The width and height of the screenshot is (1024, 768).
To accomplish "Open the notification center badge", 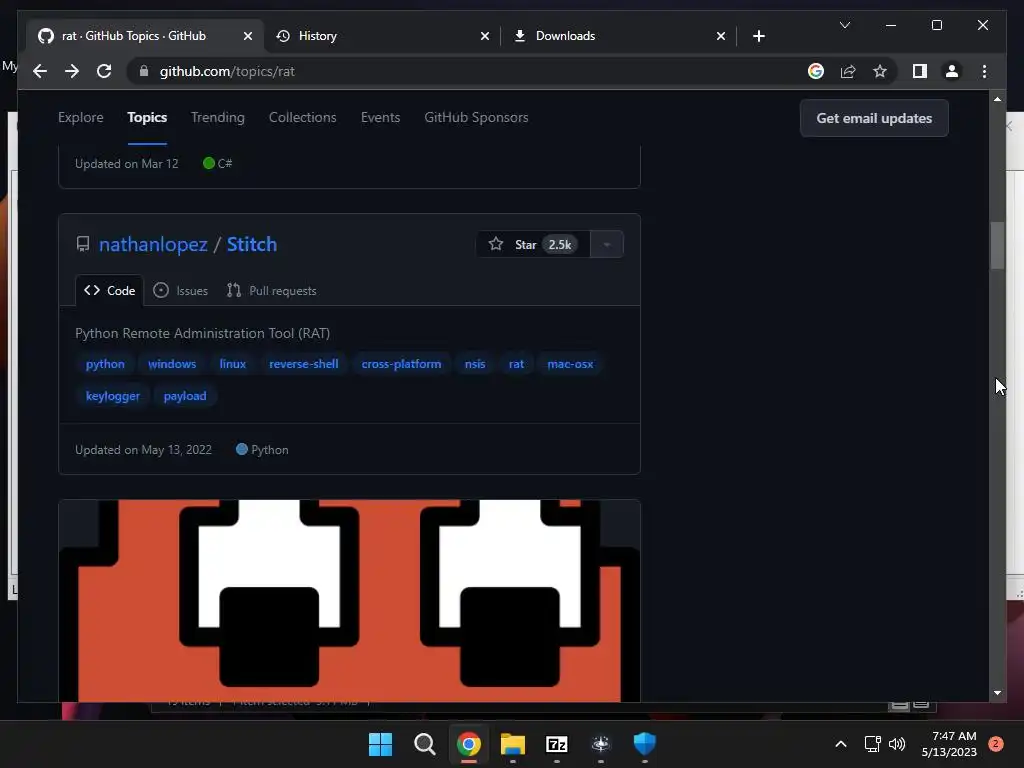I will (996, 744).
